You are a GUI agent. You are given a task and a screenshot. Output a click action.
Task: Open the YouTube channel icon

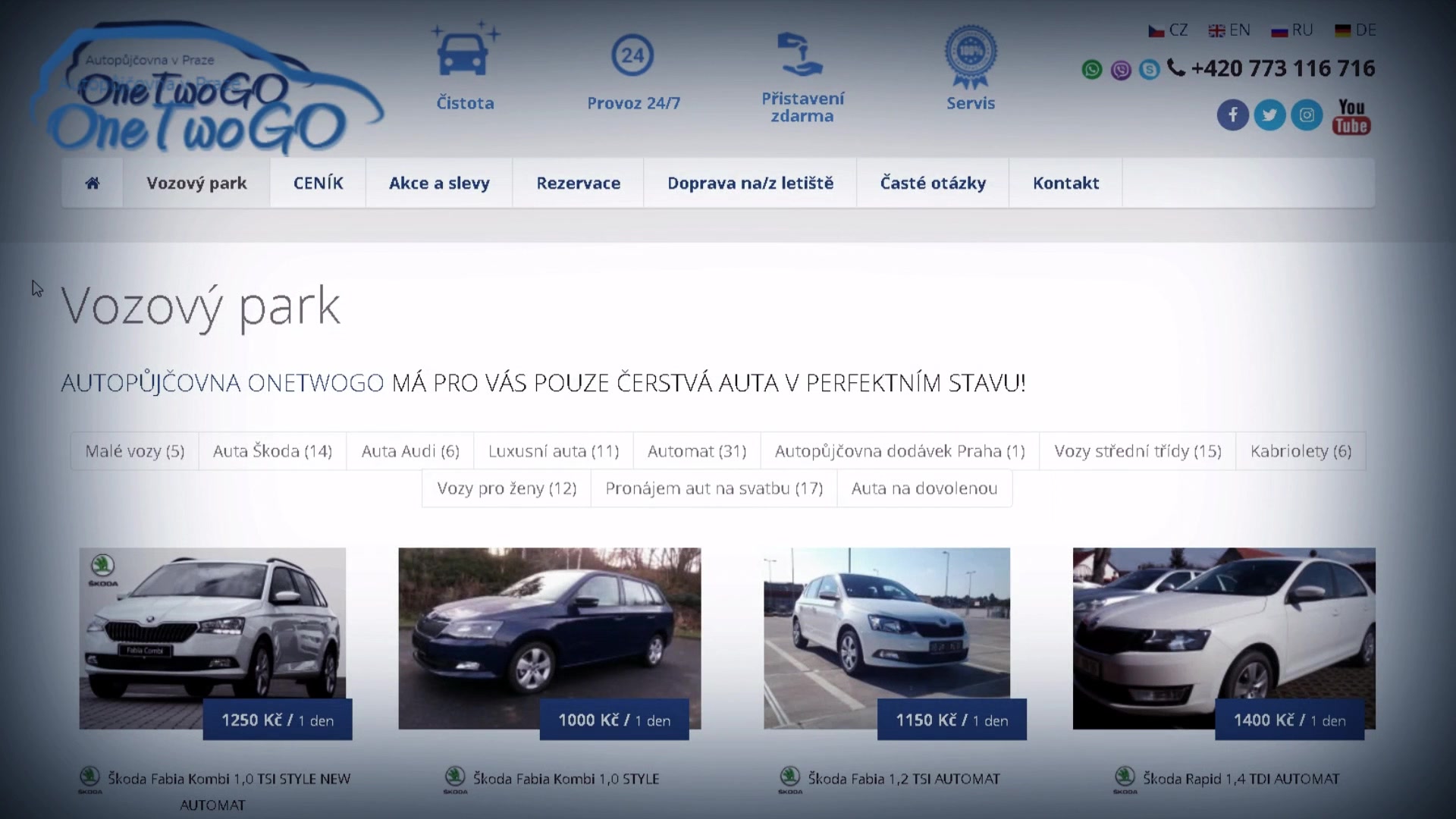pos(1351,117)
